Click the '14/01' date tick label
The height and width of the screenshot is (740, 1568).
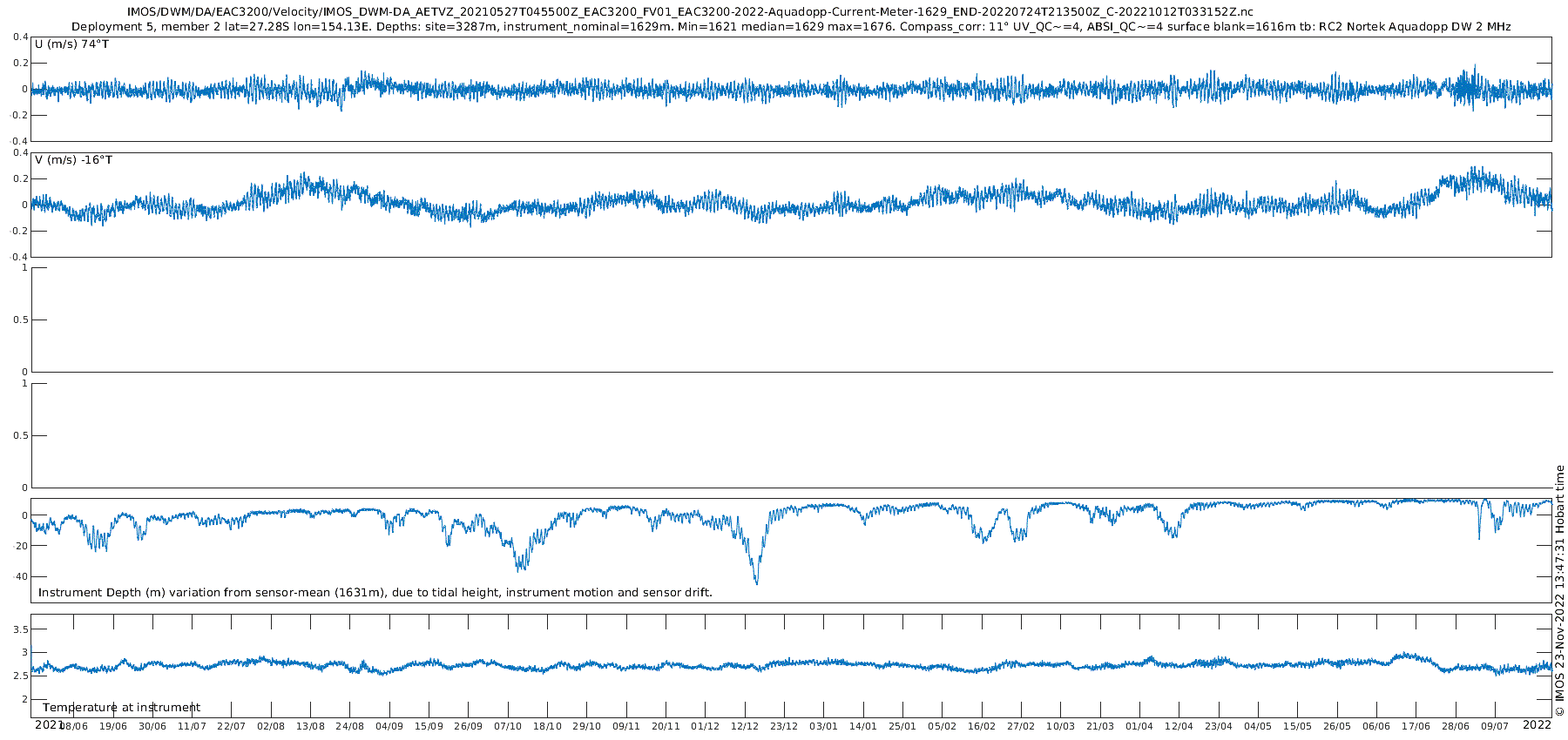[x=863, y=726]
